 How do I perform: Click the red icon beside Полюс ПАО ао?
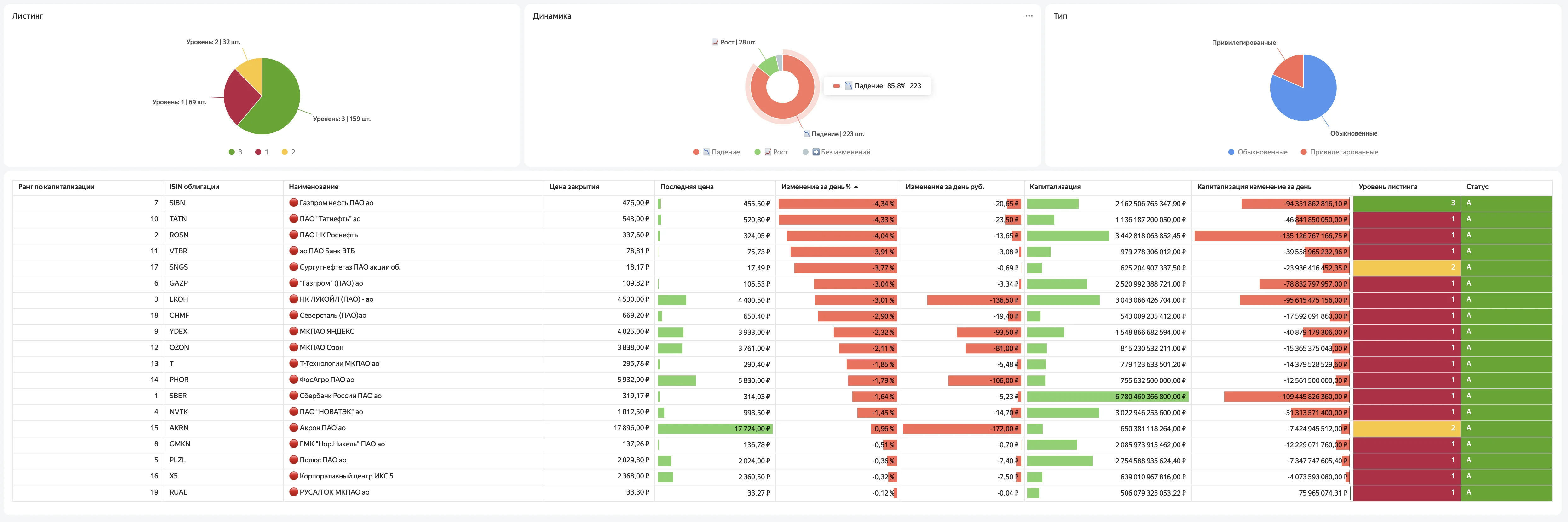pos(293,460)
